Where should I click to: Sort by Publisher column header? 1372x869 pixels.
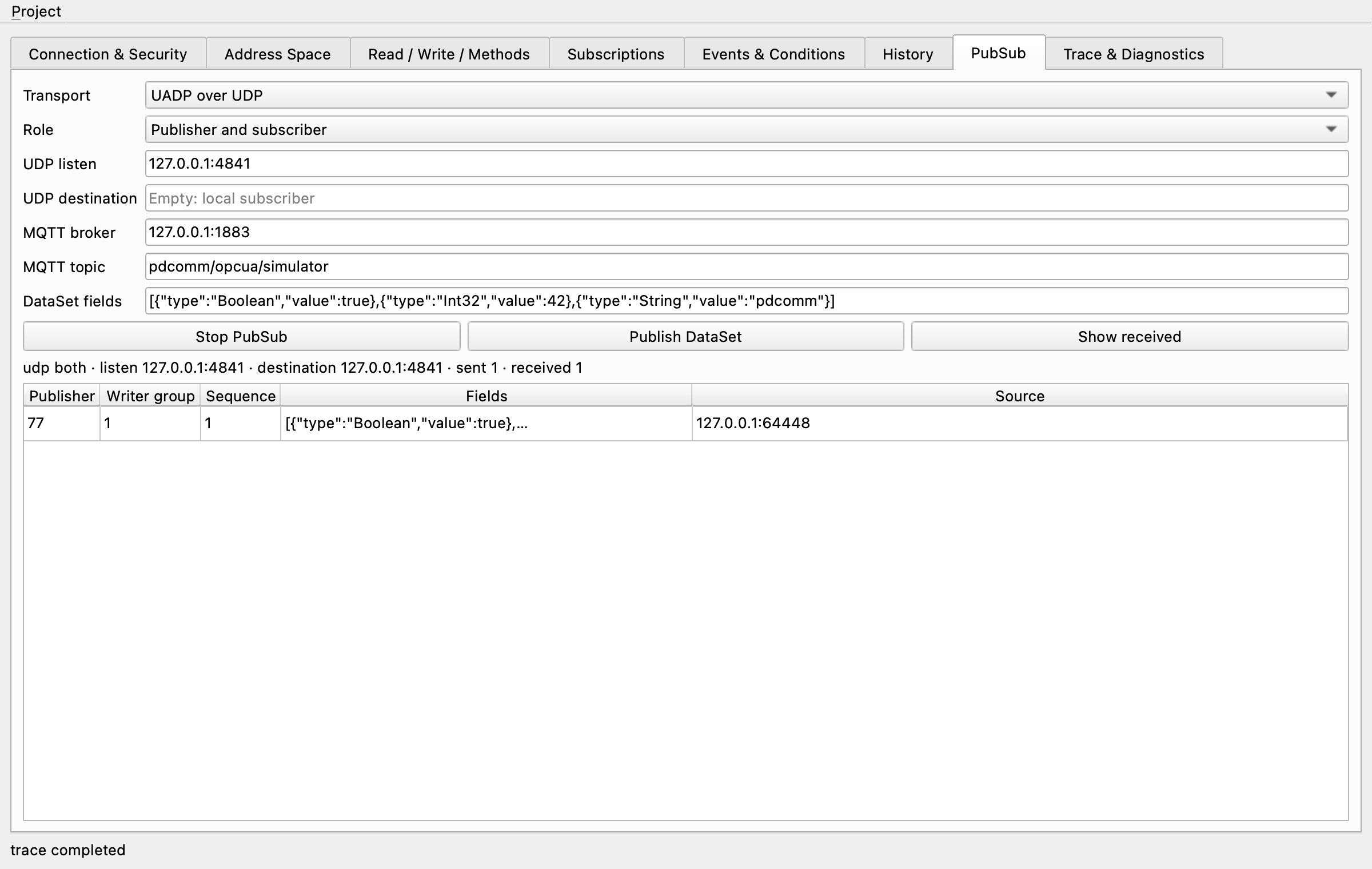62,396
